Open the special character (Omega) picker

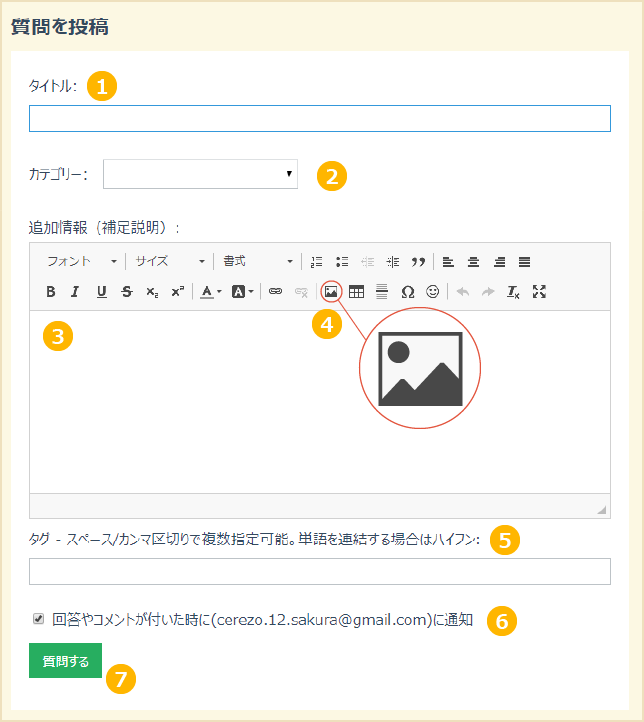407,292
